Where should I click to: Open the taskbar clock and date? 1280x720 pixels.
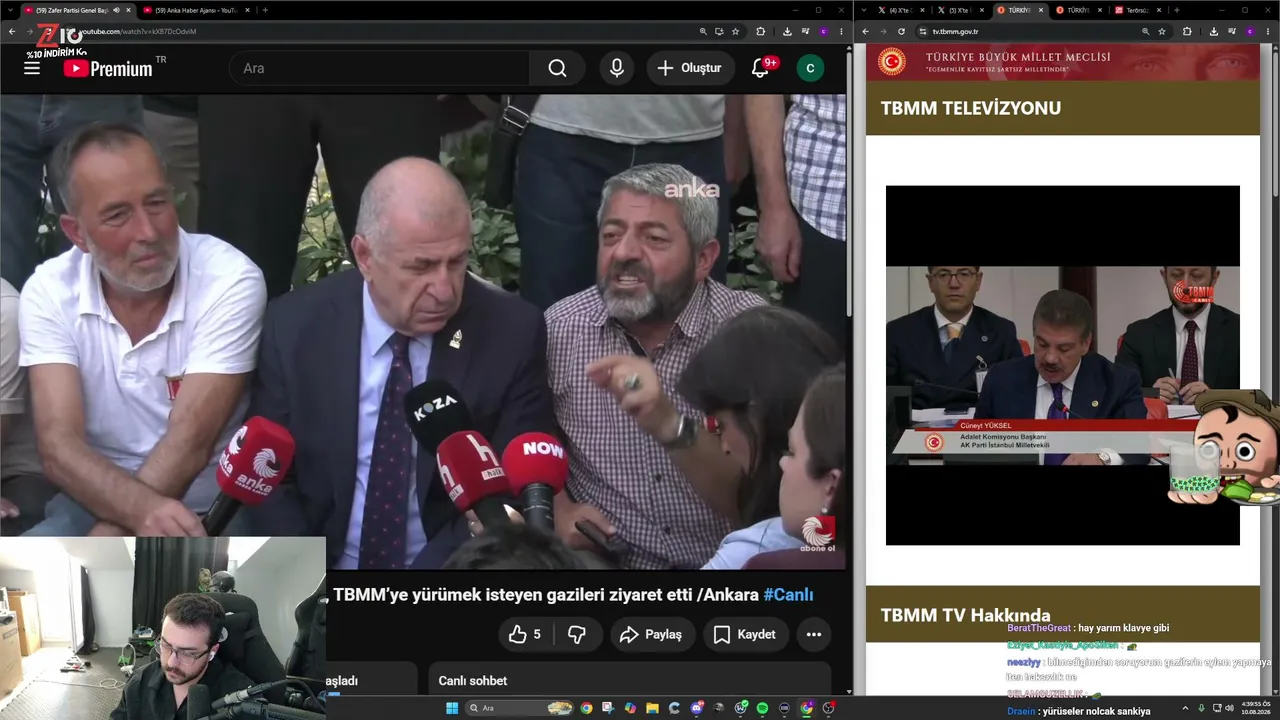(x=1257, y=708)
